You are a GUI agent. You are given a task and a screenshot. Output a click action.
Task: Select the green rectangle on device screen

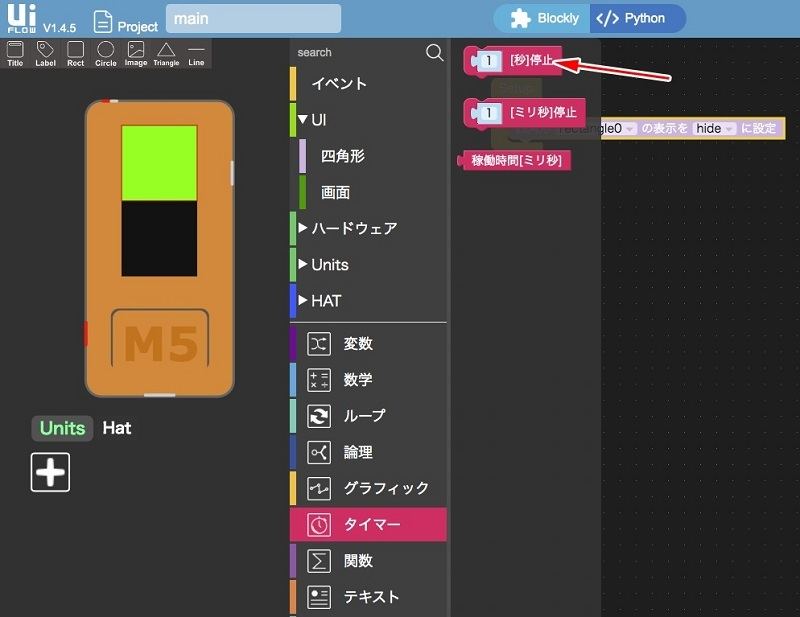click(159, 163)
